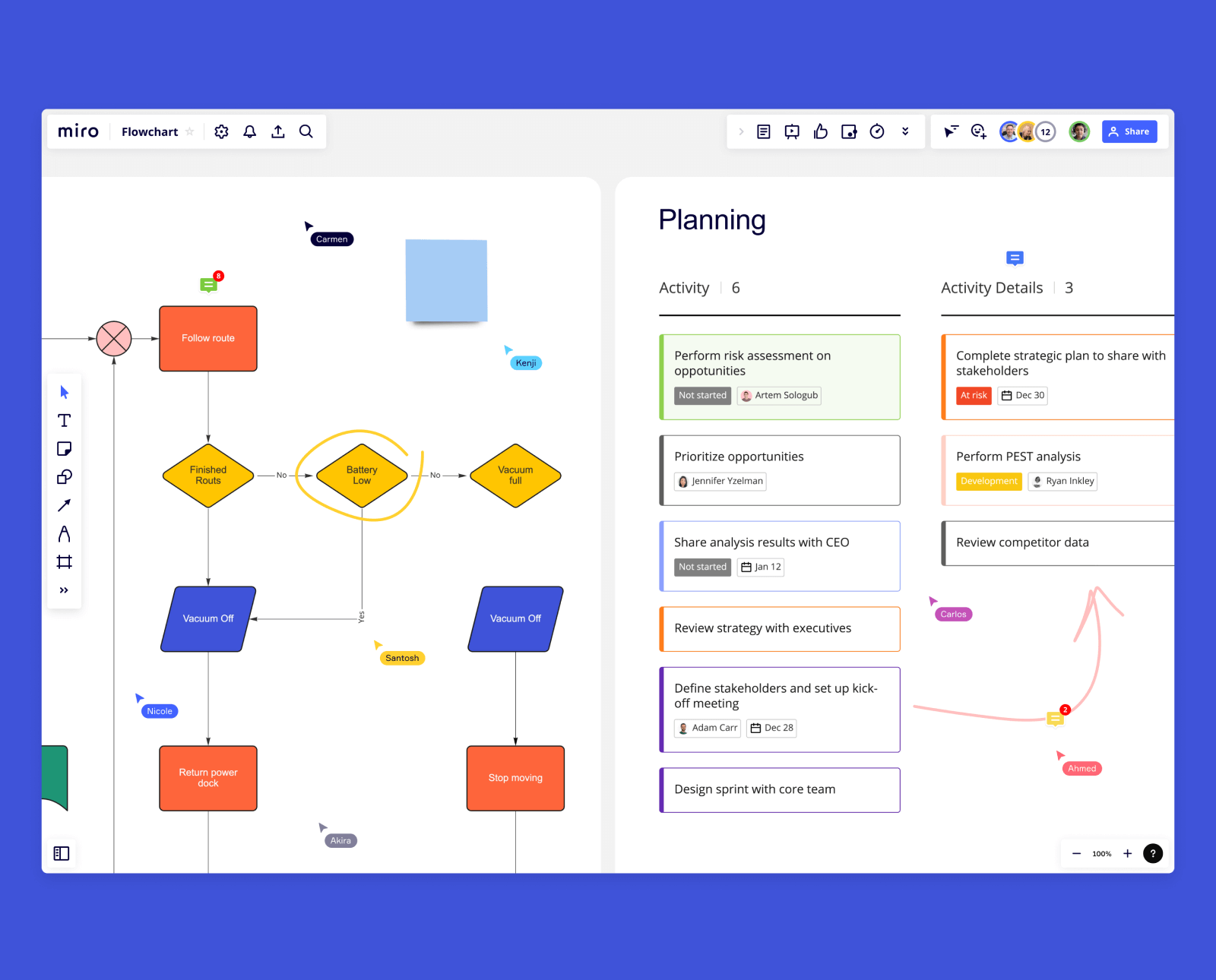
Task: Open the notes icon in apps toolbar
Action: (764, 131)
